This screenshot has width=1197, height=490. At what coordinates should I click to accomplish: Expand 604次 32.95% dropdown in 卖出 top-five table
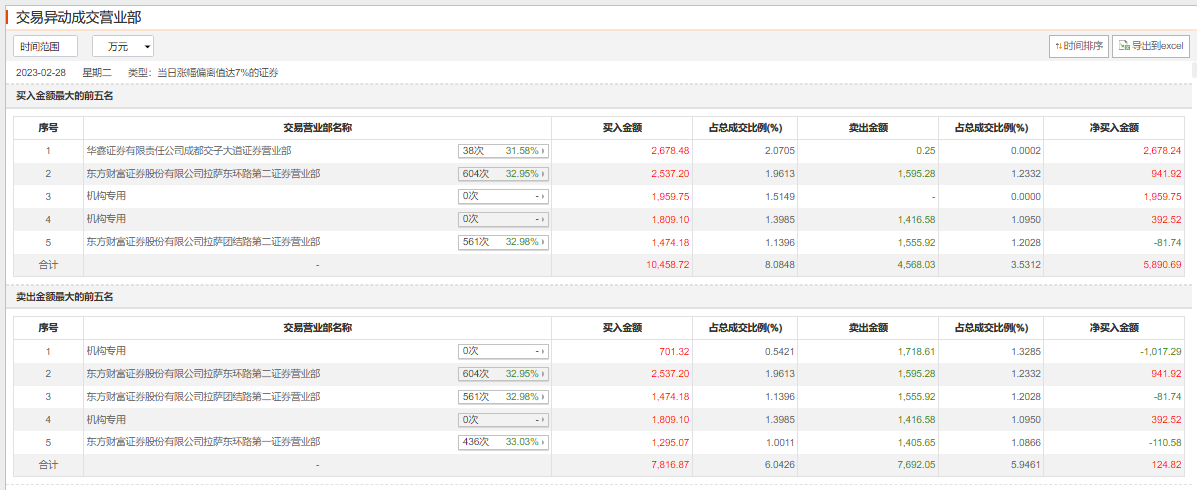[x=504, y=374]
